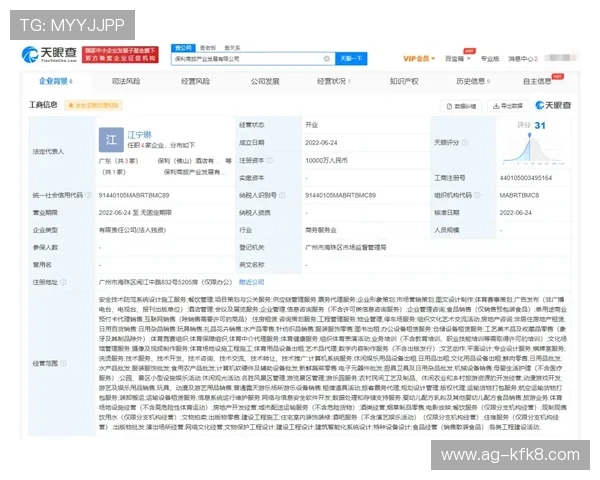Select the 查老板 search tab
Viewport: 600px width, 480px height.
[208, 48]
